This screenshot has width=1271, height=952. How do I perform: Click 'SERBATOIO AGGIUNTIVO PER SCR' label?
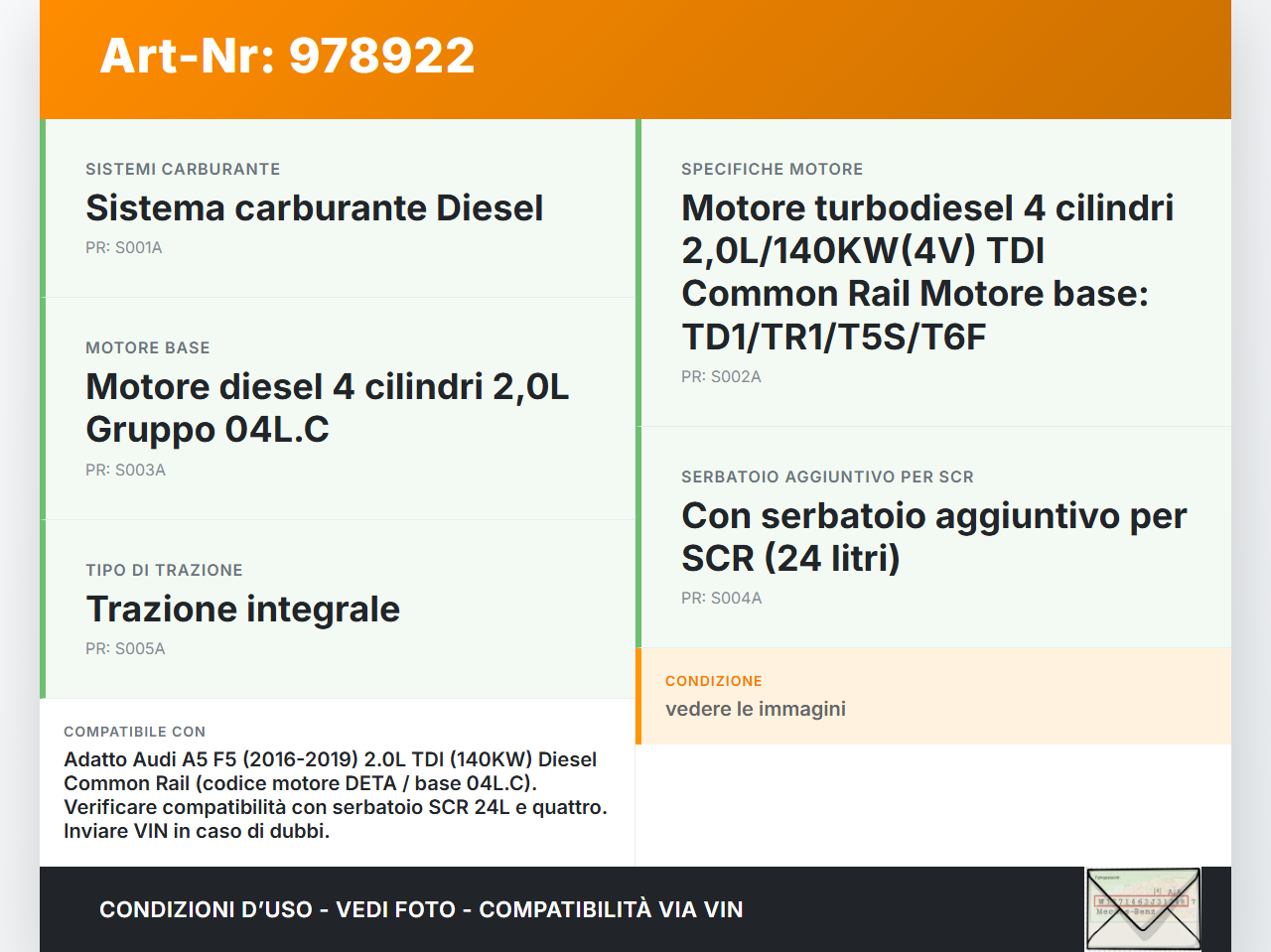(x=827, y=476)
